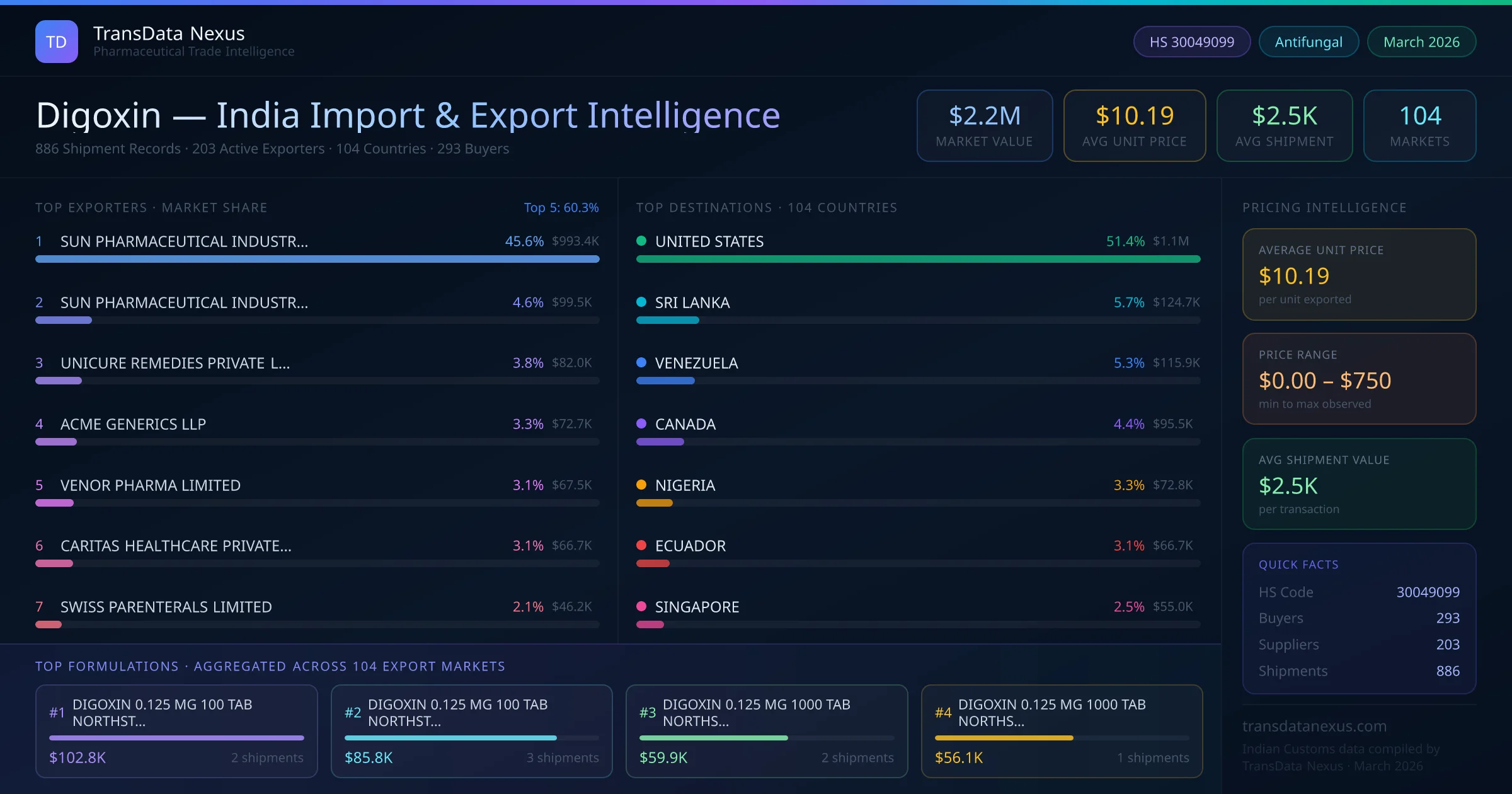
Task: Click the pink Singapore dot marker
Action: click(641, 606)
